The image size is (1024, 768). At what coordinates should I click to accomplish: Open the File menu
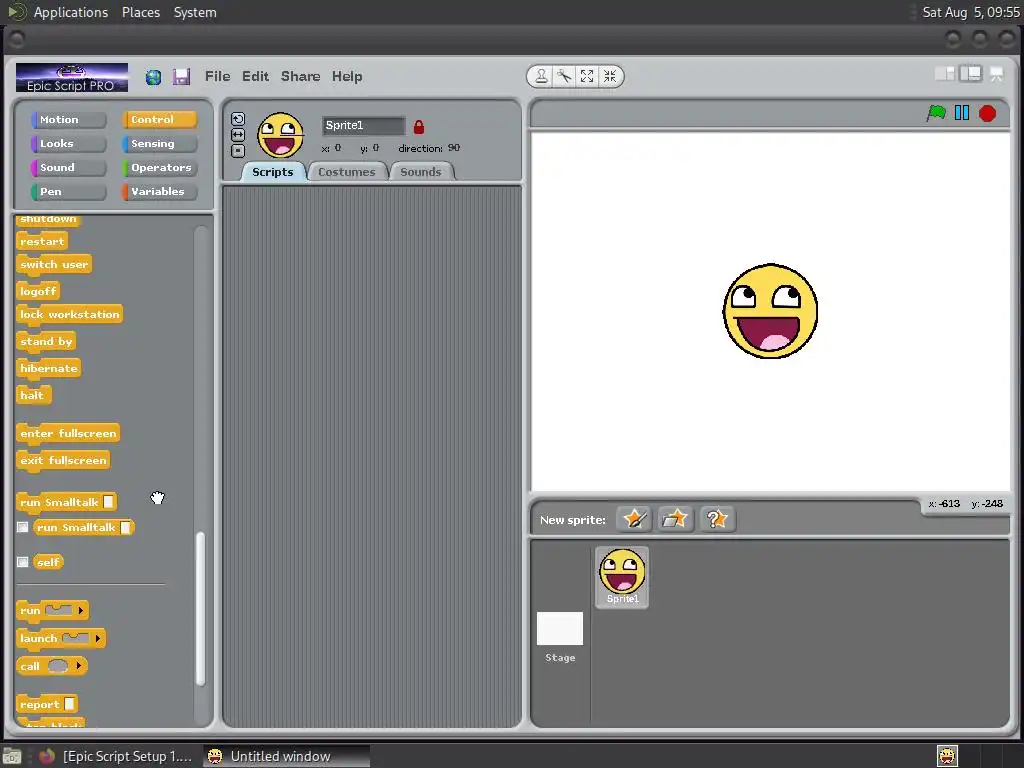click(x=217, y=76)
